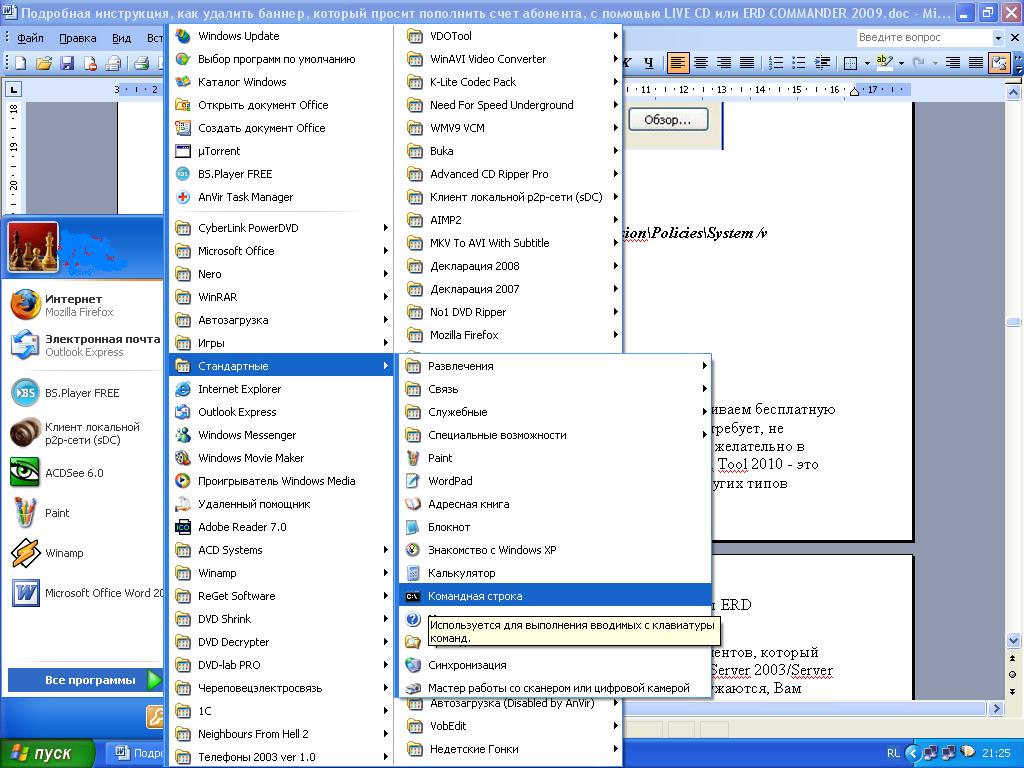Click the highlight color swatch button in Word
The width and height of the screenshot is (1024, 768).
pyautogui.click(x=884, y=63)
